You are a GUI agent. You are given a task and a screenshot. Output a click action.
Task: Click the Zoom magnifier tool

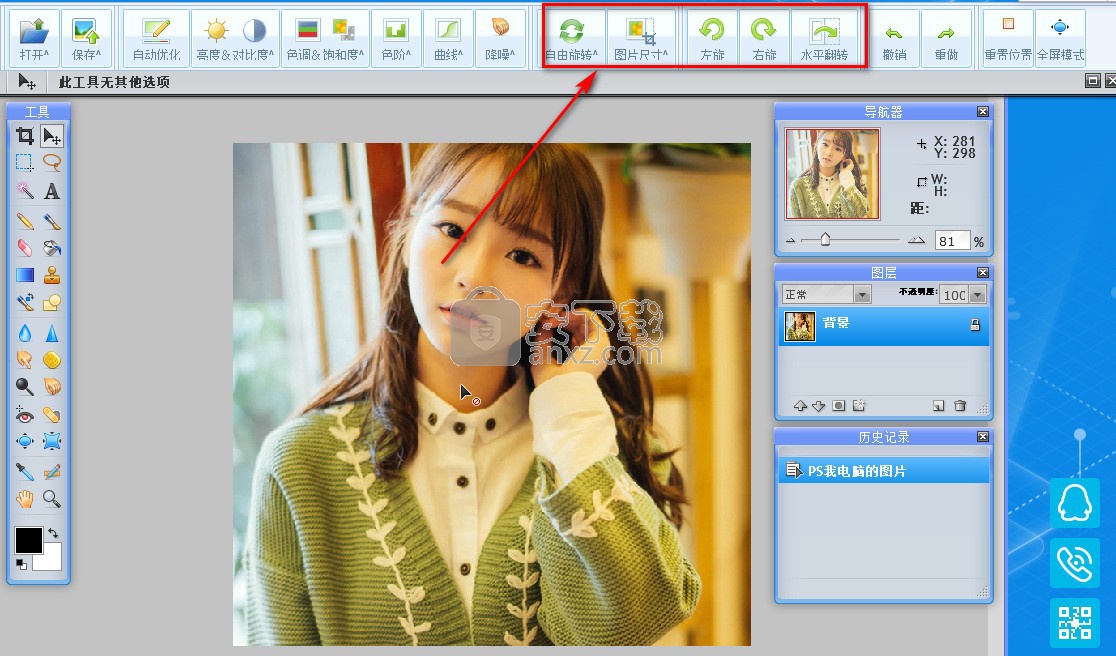52,498
